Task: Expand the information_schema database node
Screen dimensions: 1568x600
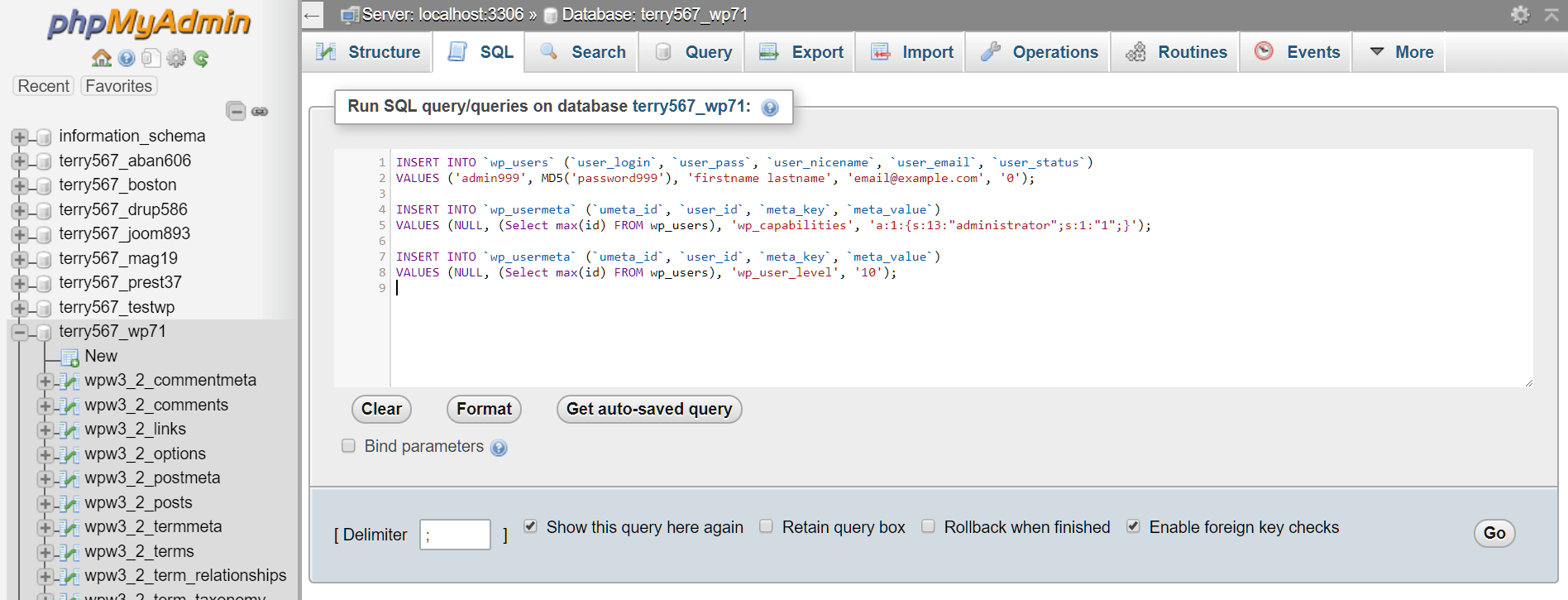Action: [x=20, y=137]
